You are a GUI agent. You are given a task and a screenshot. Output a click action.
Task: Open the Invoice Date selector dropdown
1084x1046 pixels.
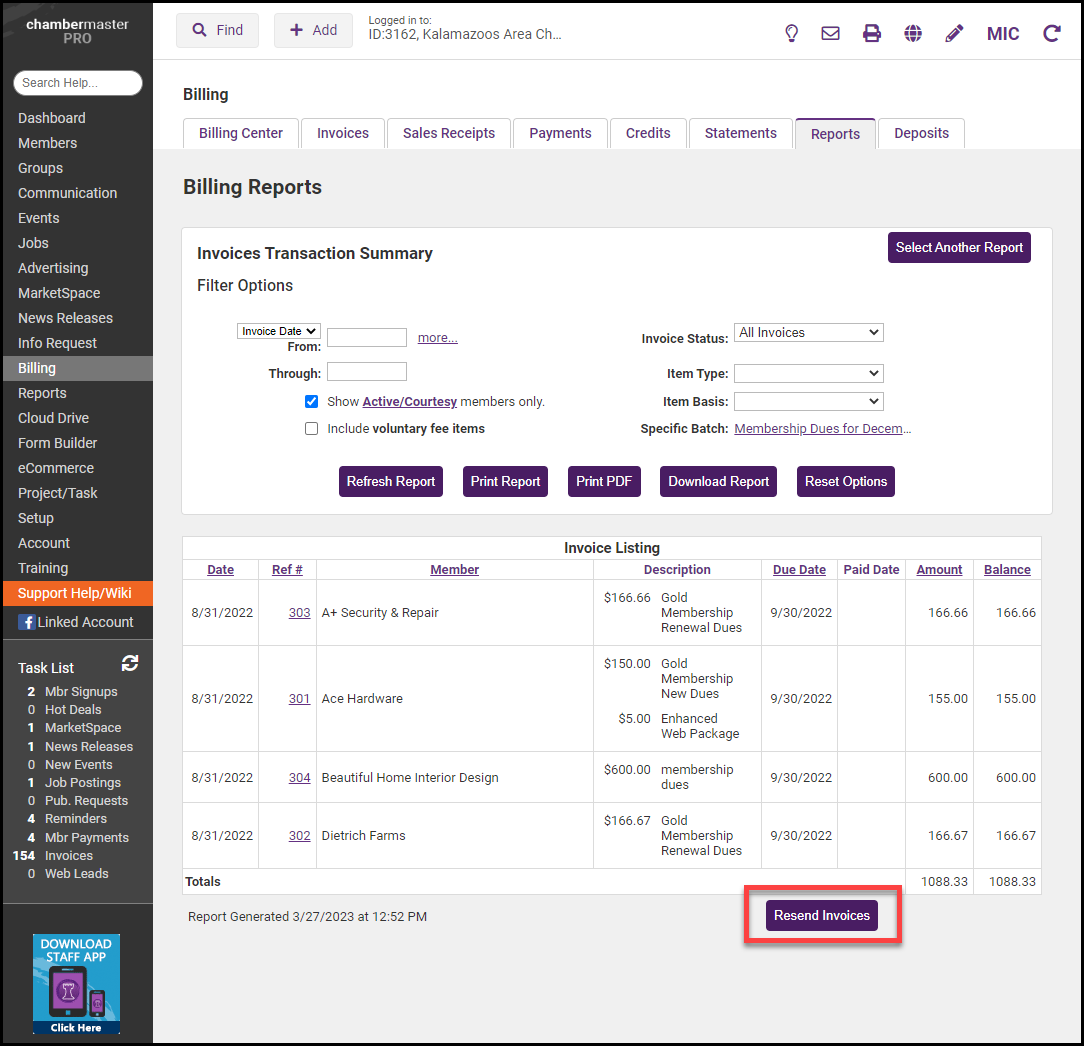(279, 331)
